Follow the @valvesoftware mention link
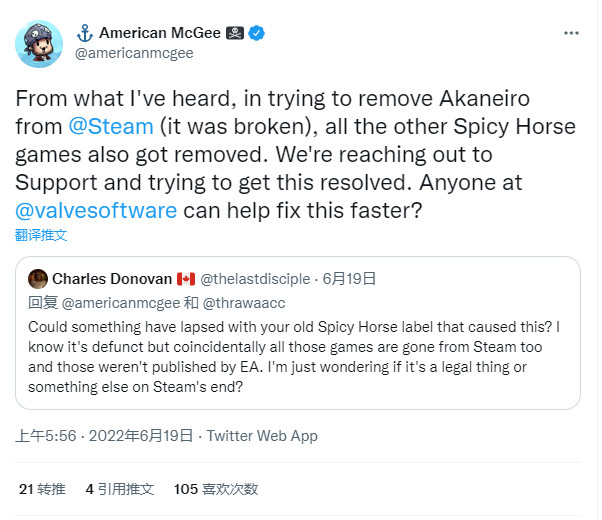The width and height of the screenshot is (602, 520). click(x=95, y=210)
